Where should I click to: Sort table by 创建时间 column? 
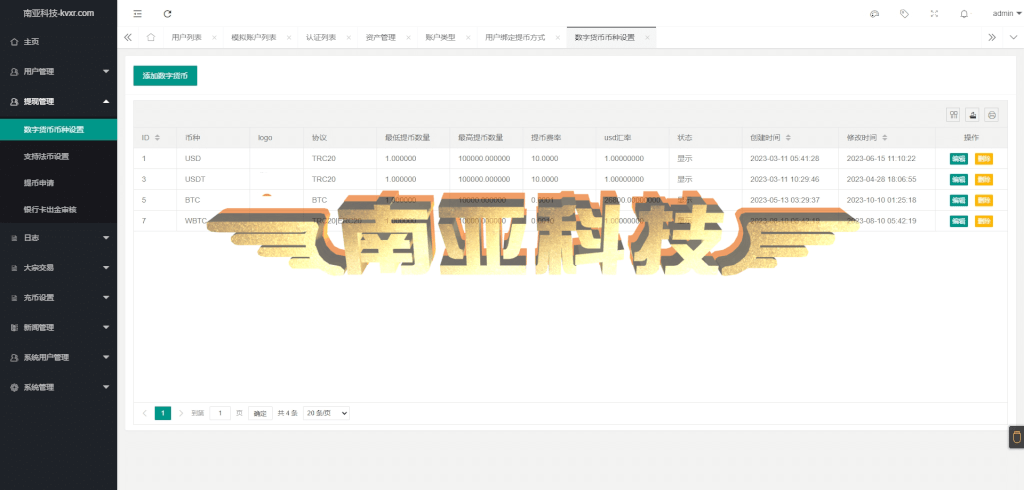(788, 138)
